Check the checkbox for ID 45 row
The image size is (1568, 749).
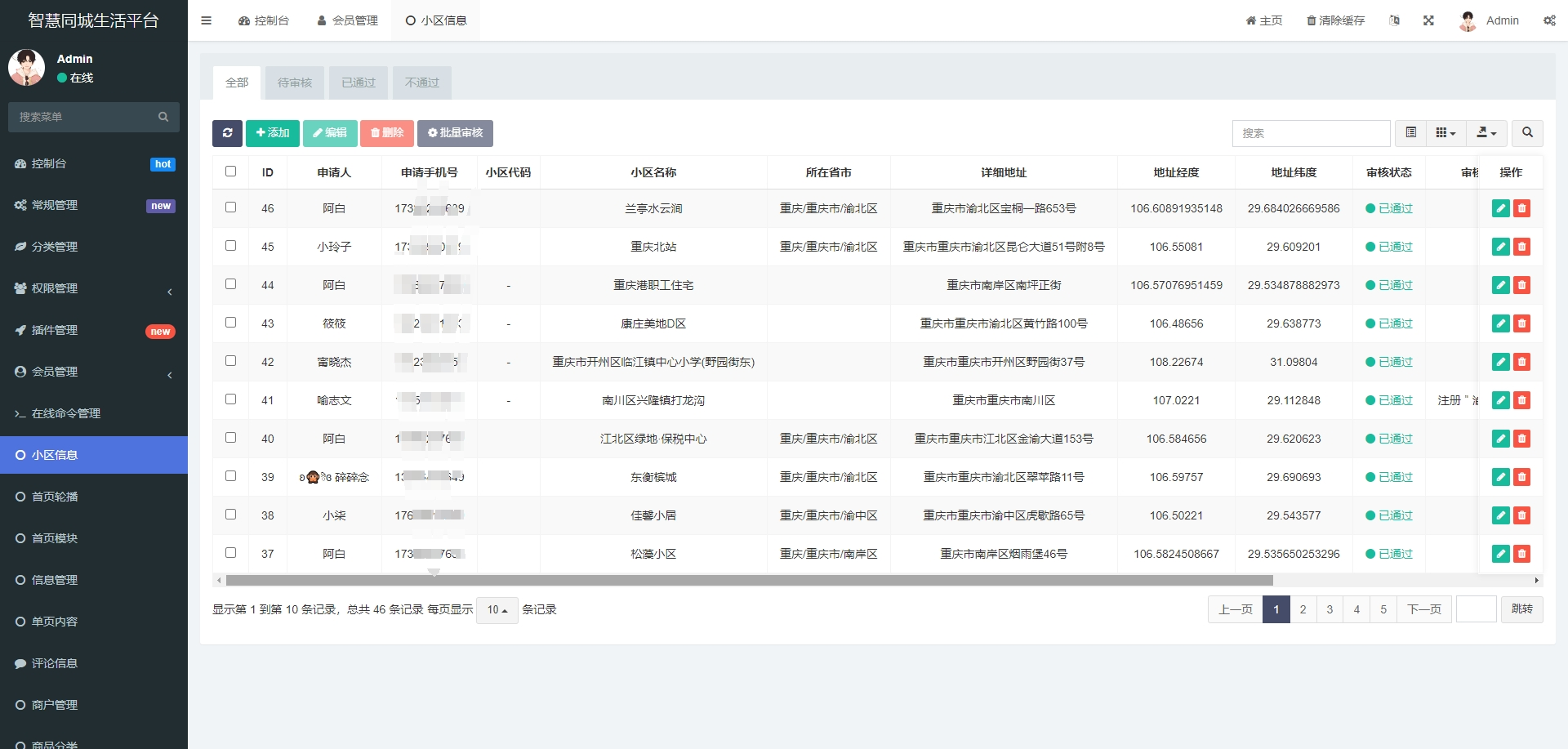231,245
